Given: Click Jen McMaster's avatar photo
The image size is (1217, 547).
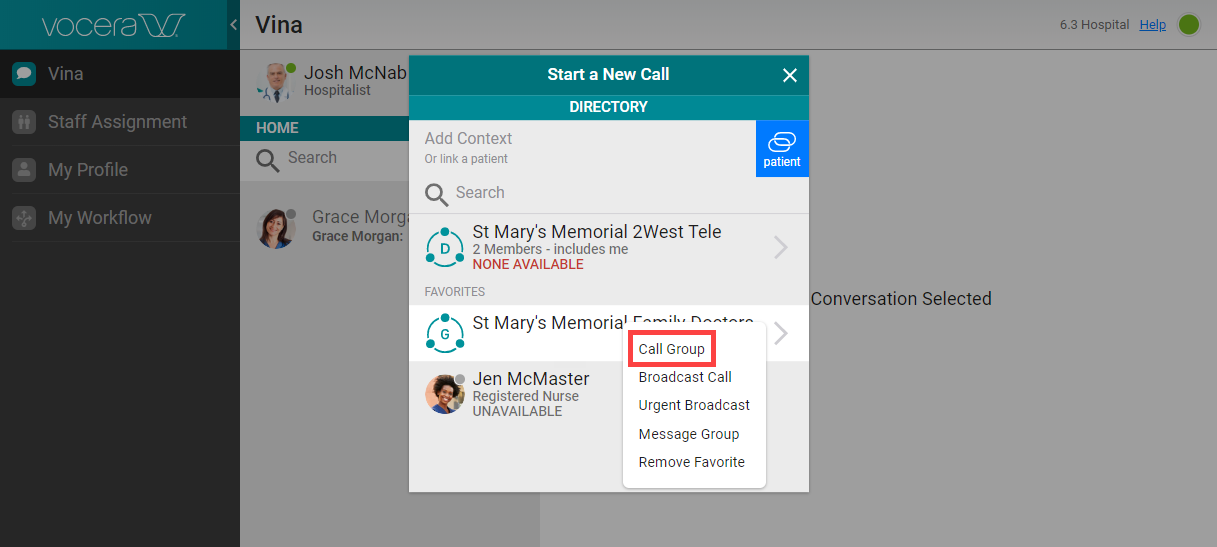Looking at the screenshot, I should [445, 394].
